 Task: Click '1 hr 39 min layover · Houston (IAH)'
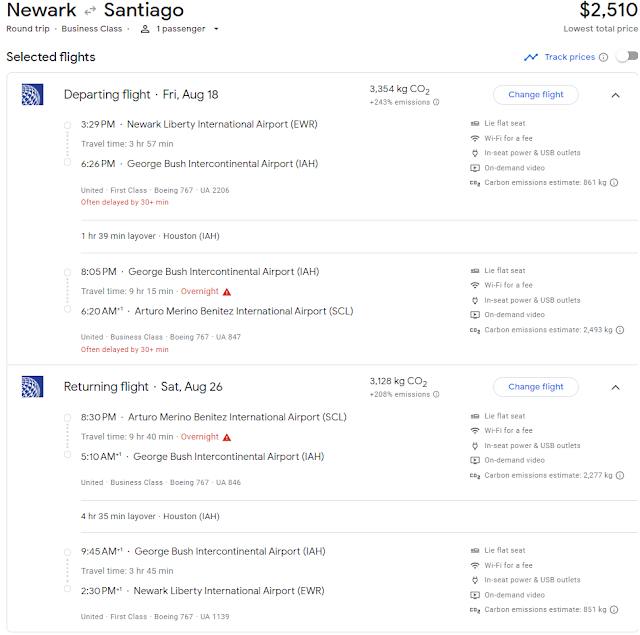coord(150,236)
